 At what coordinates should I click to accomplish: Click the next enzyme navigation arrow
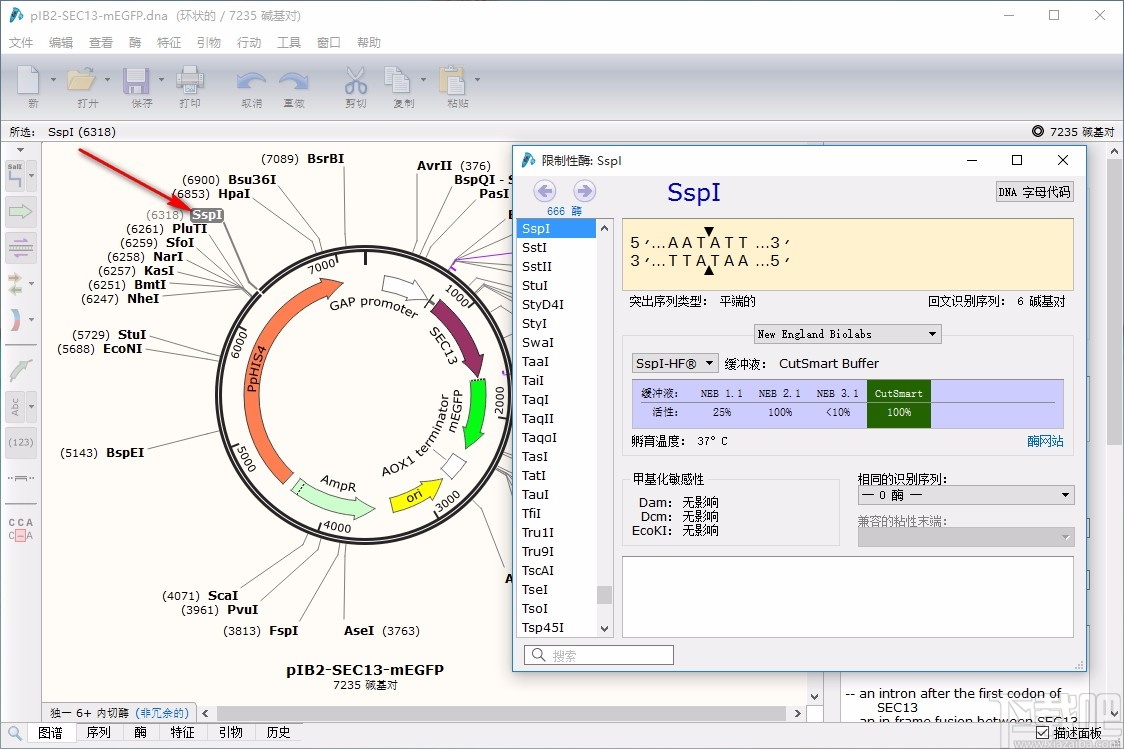pos(584,190)
